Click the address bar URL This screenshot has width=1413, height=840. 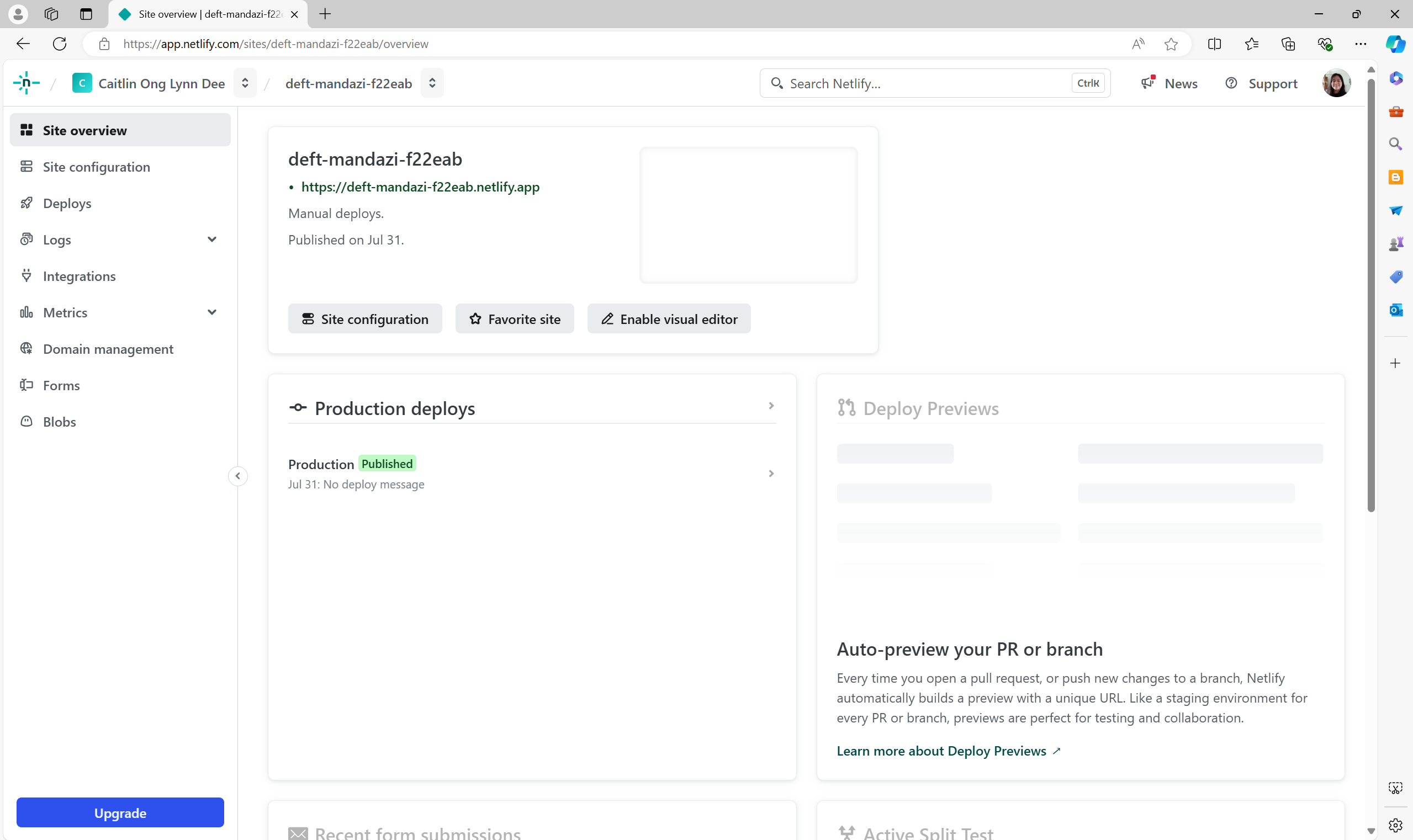(x=276, y=44)
